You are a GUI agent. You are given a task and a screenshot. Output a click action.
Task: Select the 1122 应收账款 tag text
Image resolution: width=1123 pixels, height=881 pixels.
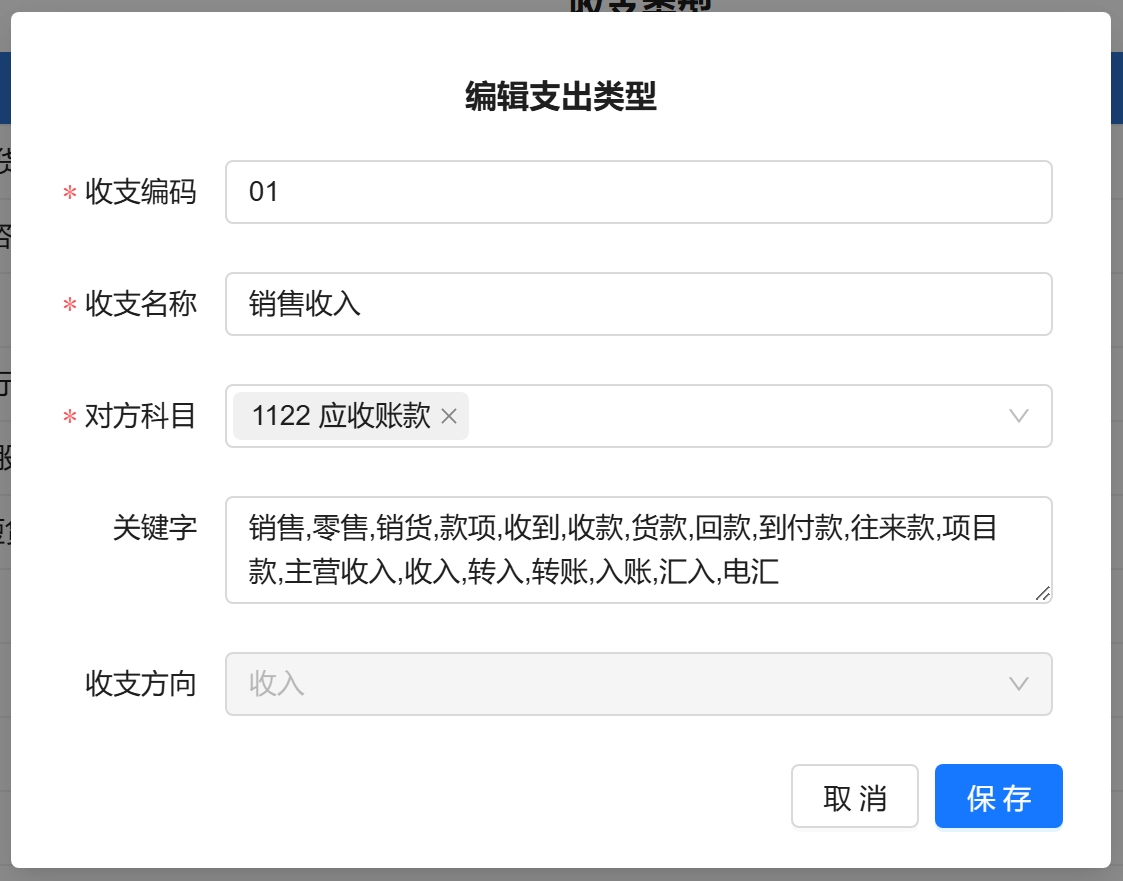click(340, 417)
